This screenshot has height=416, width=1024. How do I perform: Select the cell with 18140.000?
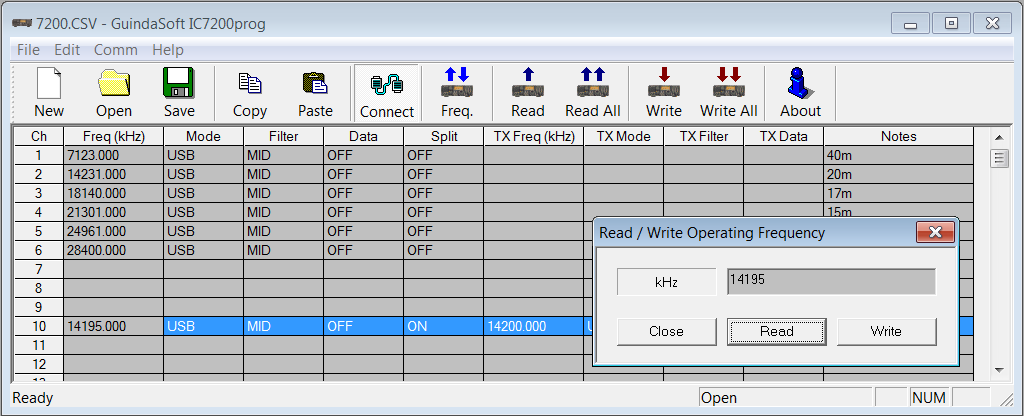point(114,193)
